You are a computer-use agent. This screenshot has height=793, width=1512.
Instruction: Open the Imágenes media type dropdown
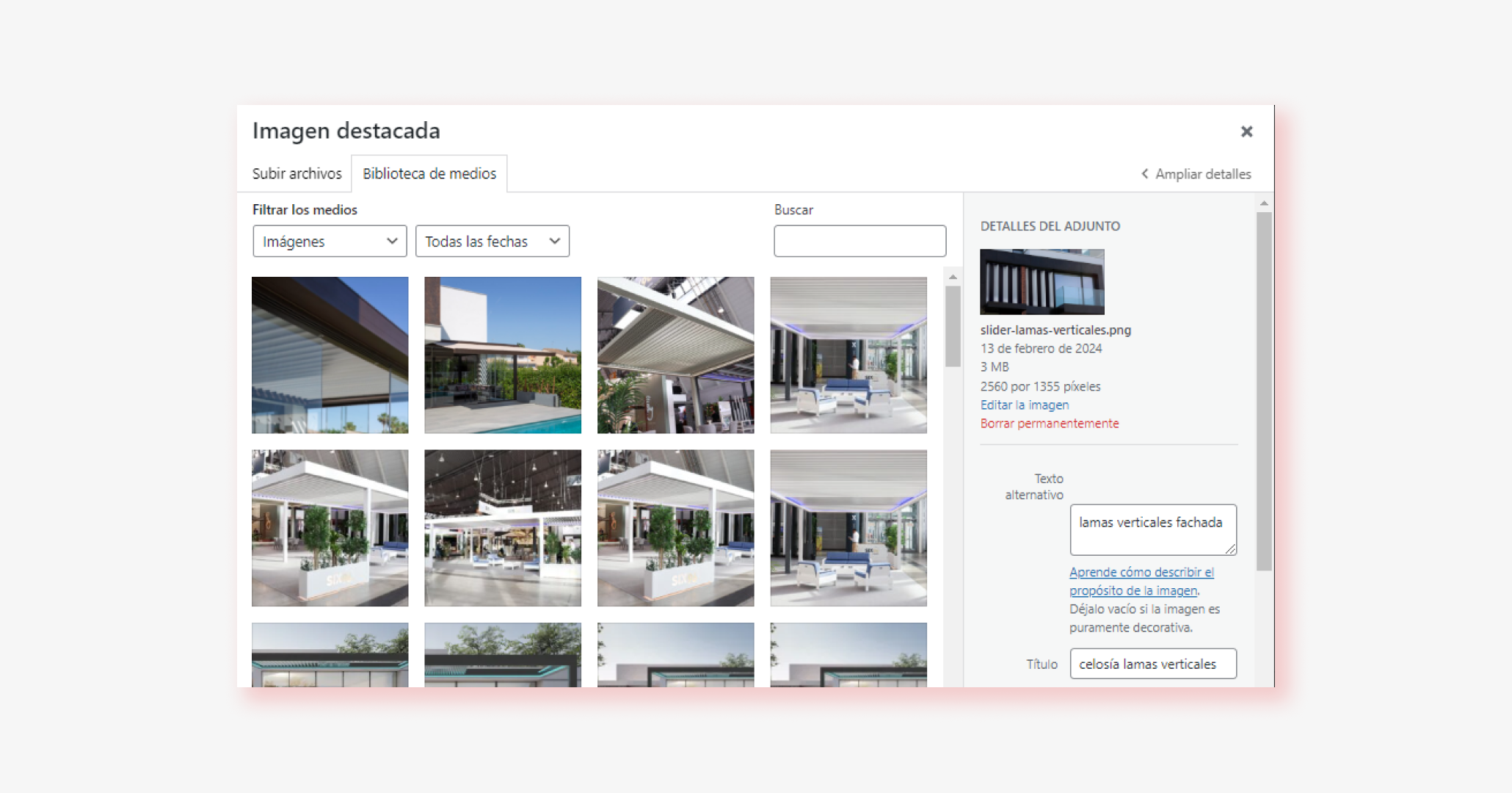point(330,242)
